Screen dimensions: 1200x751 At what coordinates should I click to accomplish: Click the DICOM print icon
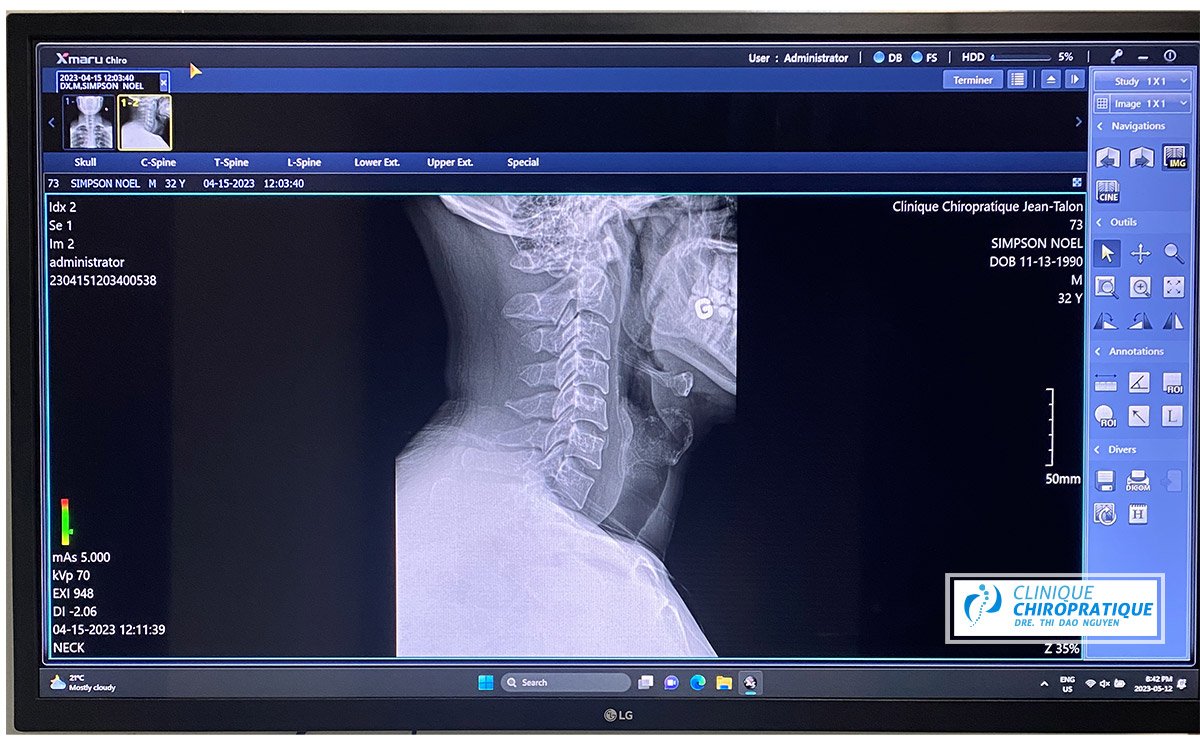click(x=1138, y=481)
